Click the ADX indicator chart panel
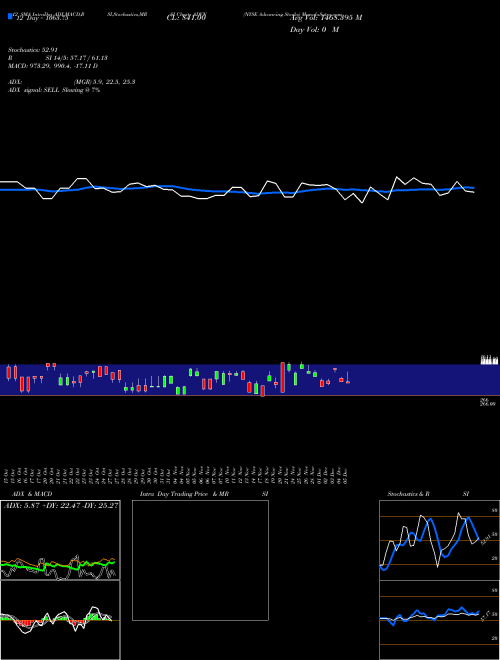The height and width of the screenshot is (660, 500). point(60,540)
